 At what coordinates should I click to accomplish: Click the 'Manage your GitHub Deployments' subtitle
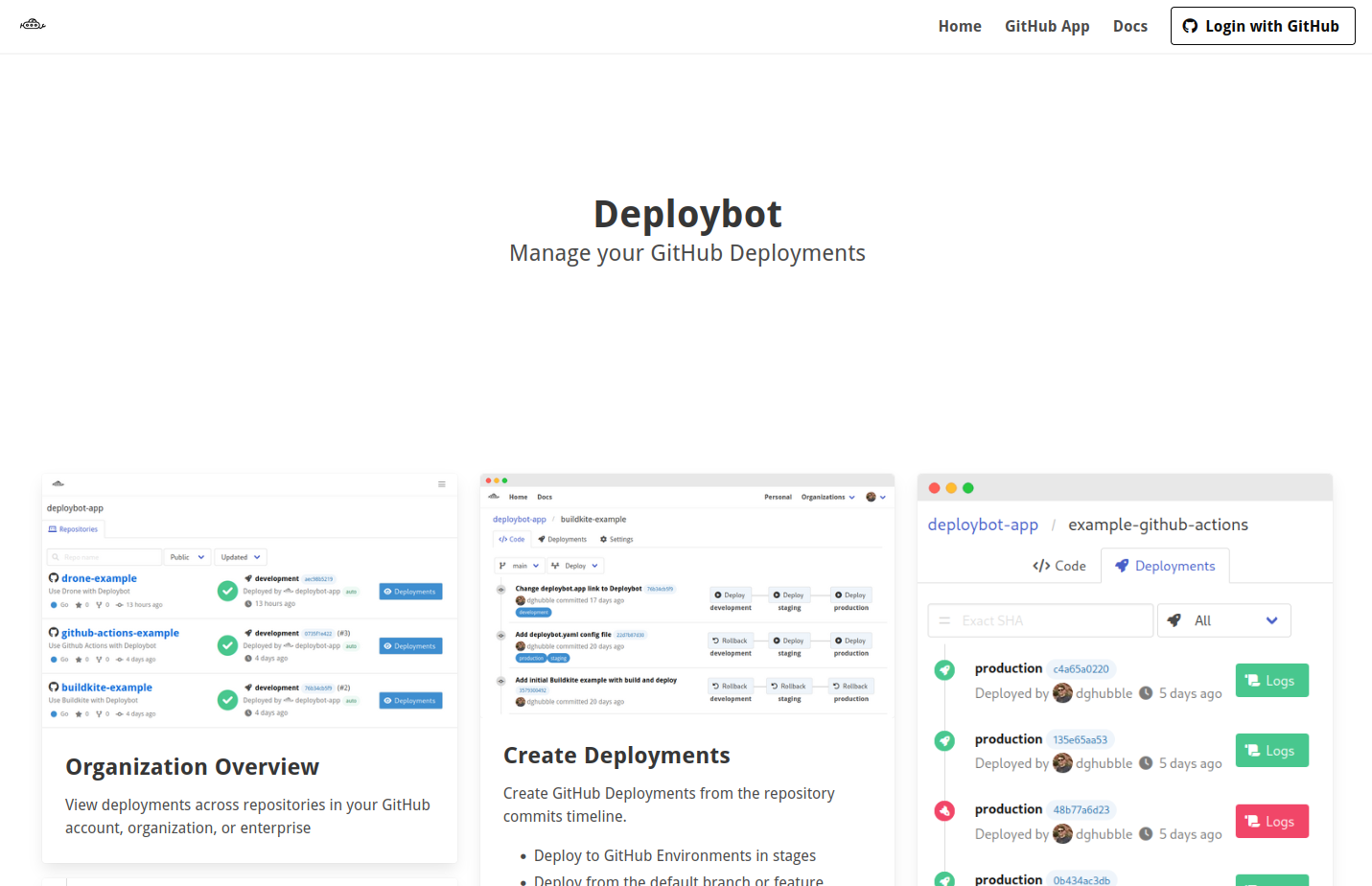pyautogui.click(x=687, y=253)
